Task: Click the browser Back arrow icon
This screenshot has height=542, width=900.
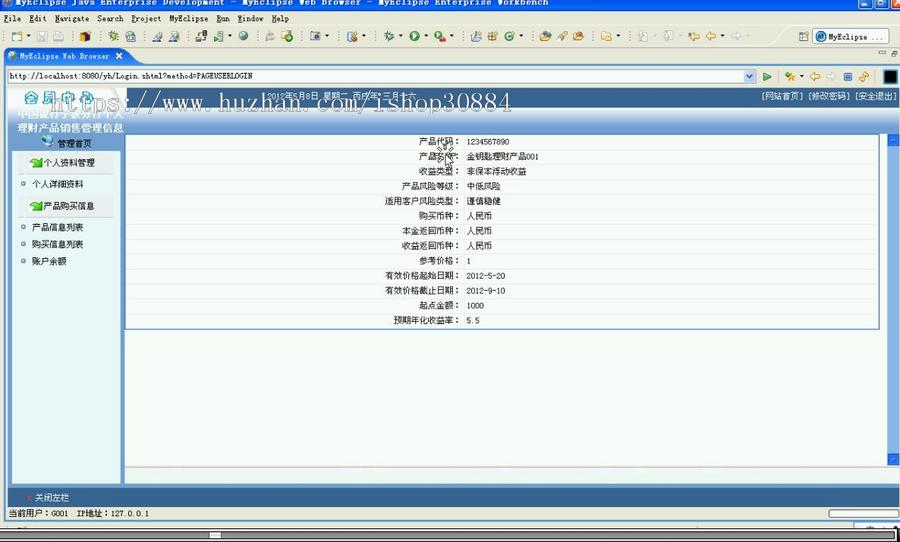Action: (815, 76)
